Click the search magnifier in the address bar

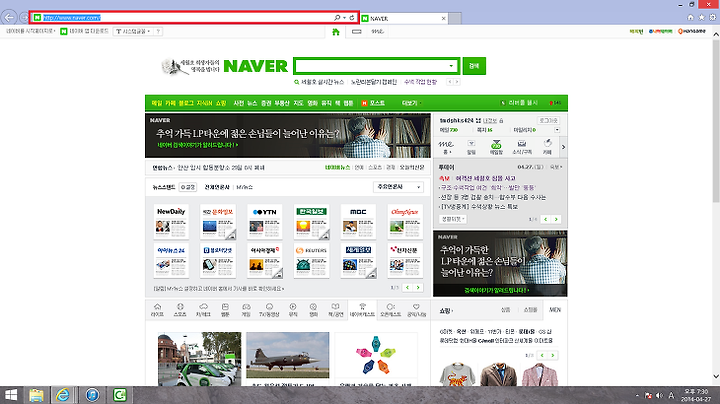(337, 17)
